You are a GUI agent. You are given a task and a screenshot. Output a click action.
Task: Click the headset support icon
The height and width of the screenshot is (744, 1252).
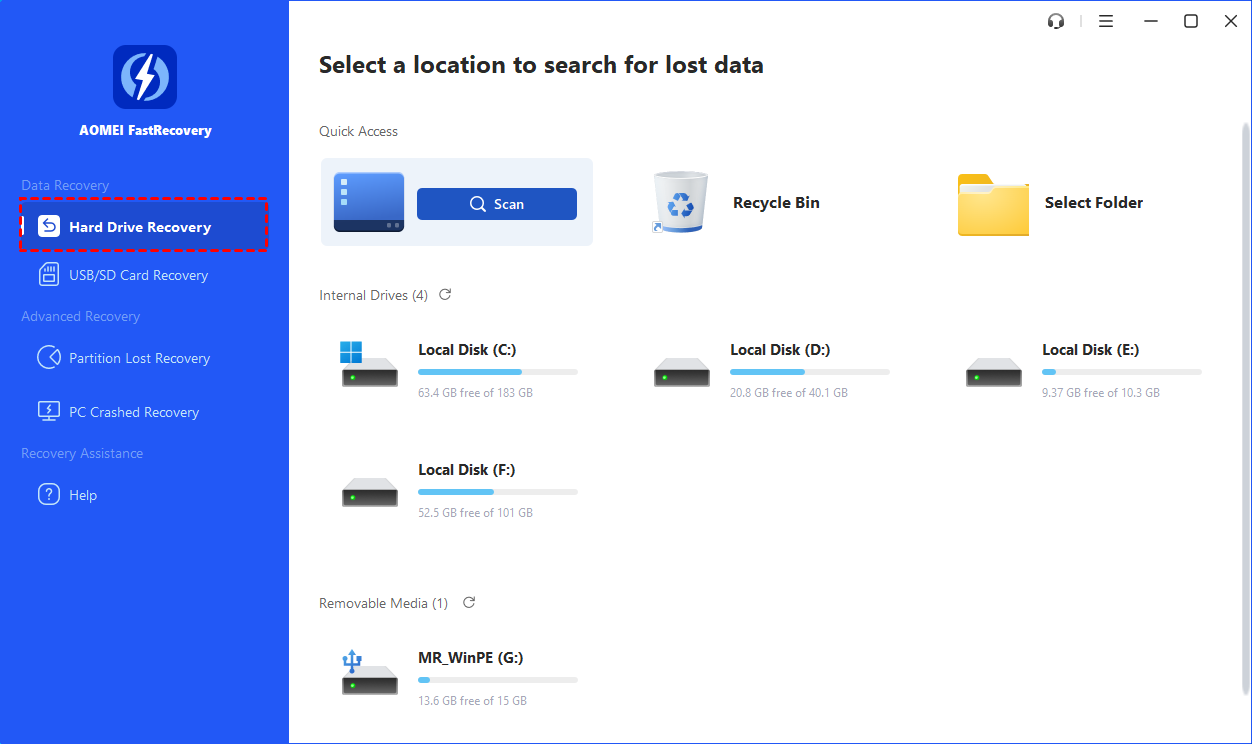[1056, 21]
